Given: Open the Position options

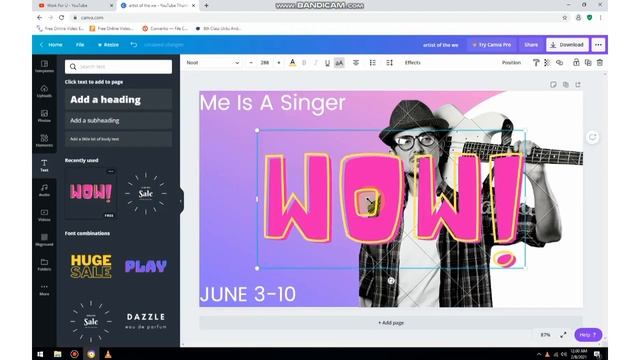Looking at the screenshot, I should click(x=511, y=62).
